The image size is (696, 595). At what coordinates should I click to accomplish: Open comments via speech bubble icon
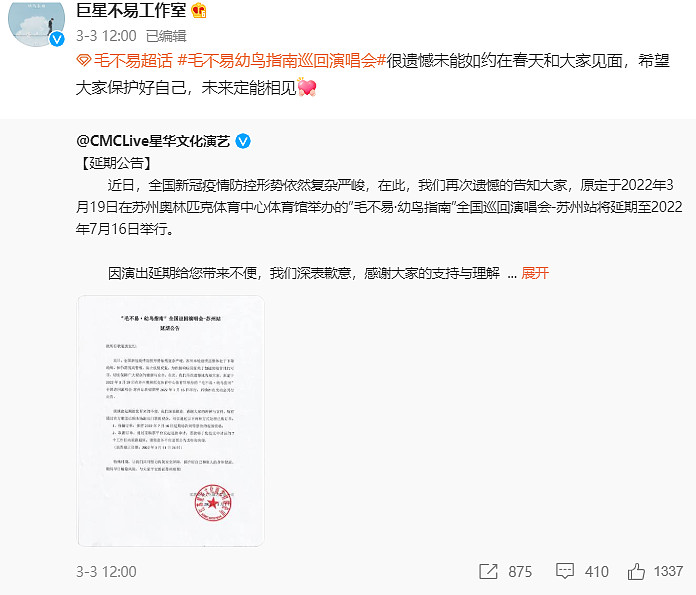[565, 571]
